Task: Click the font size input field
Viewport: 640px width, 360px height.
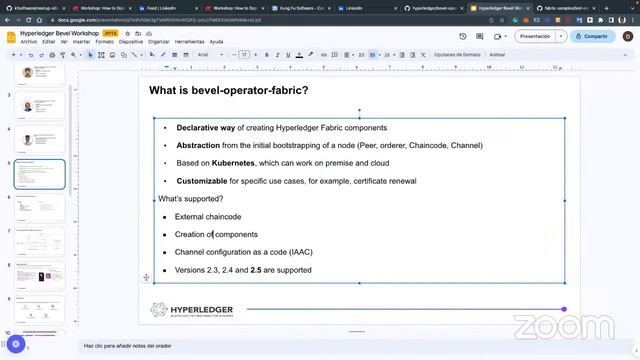Action: [244, 55]
